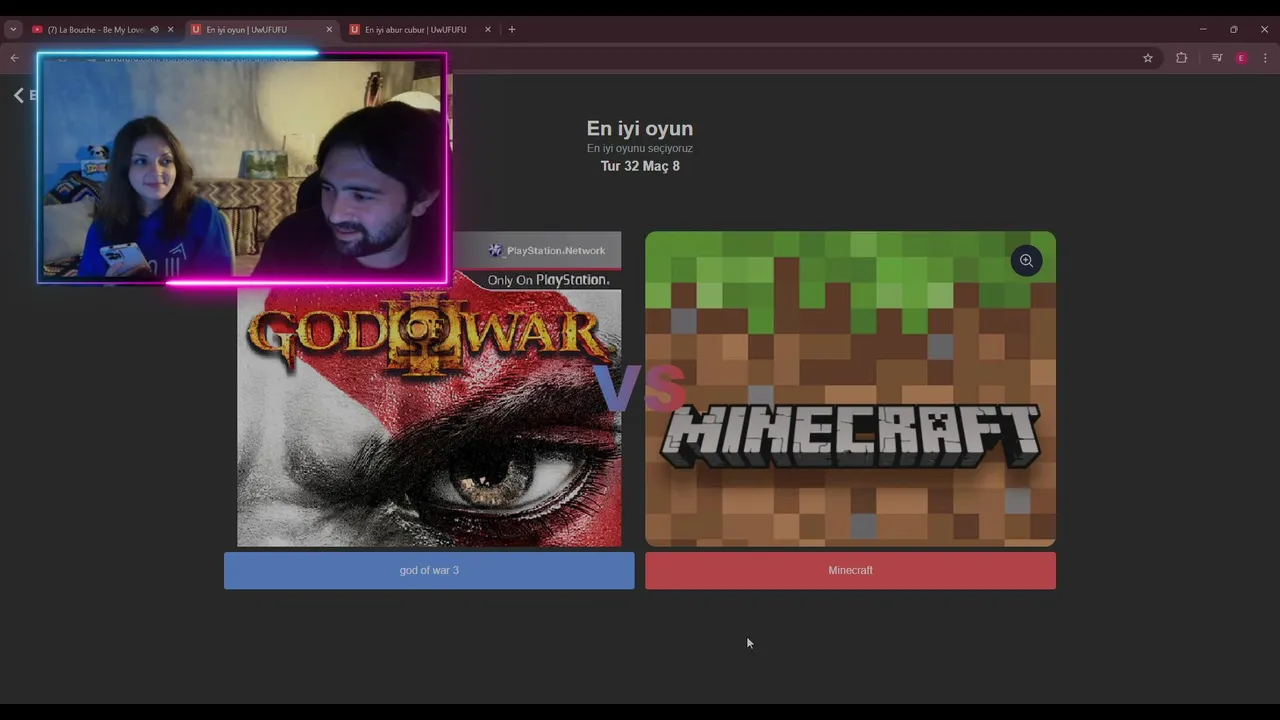This screenshot has width=1280, height=720.
Task: Close the En iyi oyun tab
Action: point(329,30)
